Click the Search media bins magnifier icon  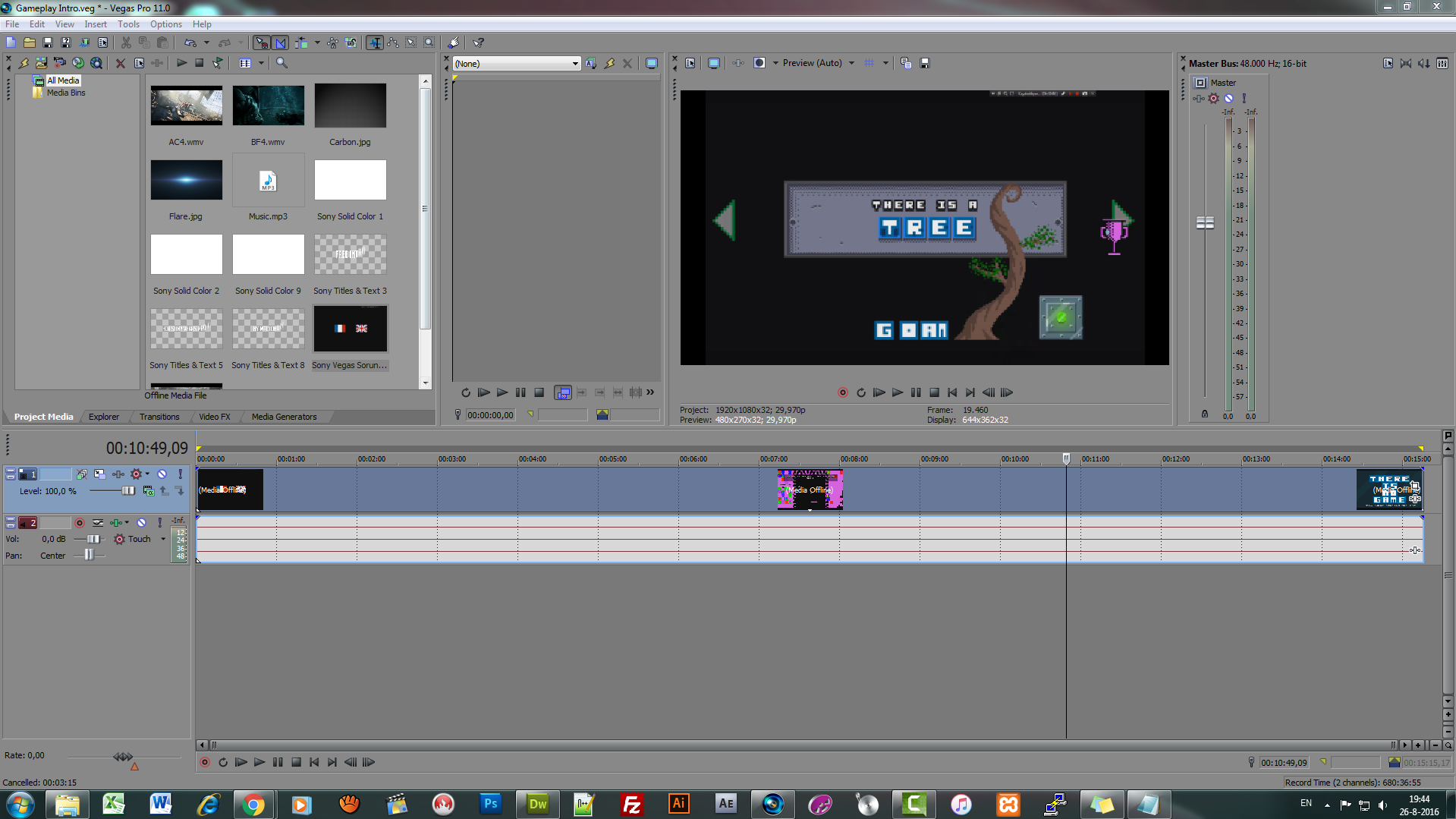point(281,63)
